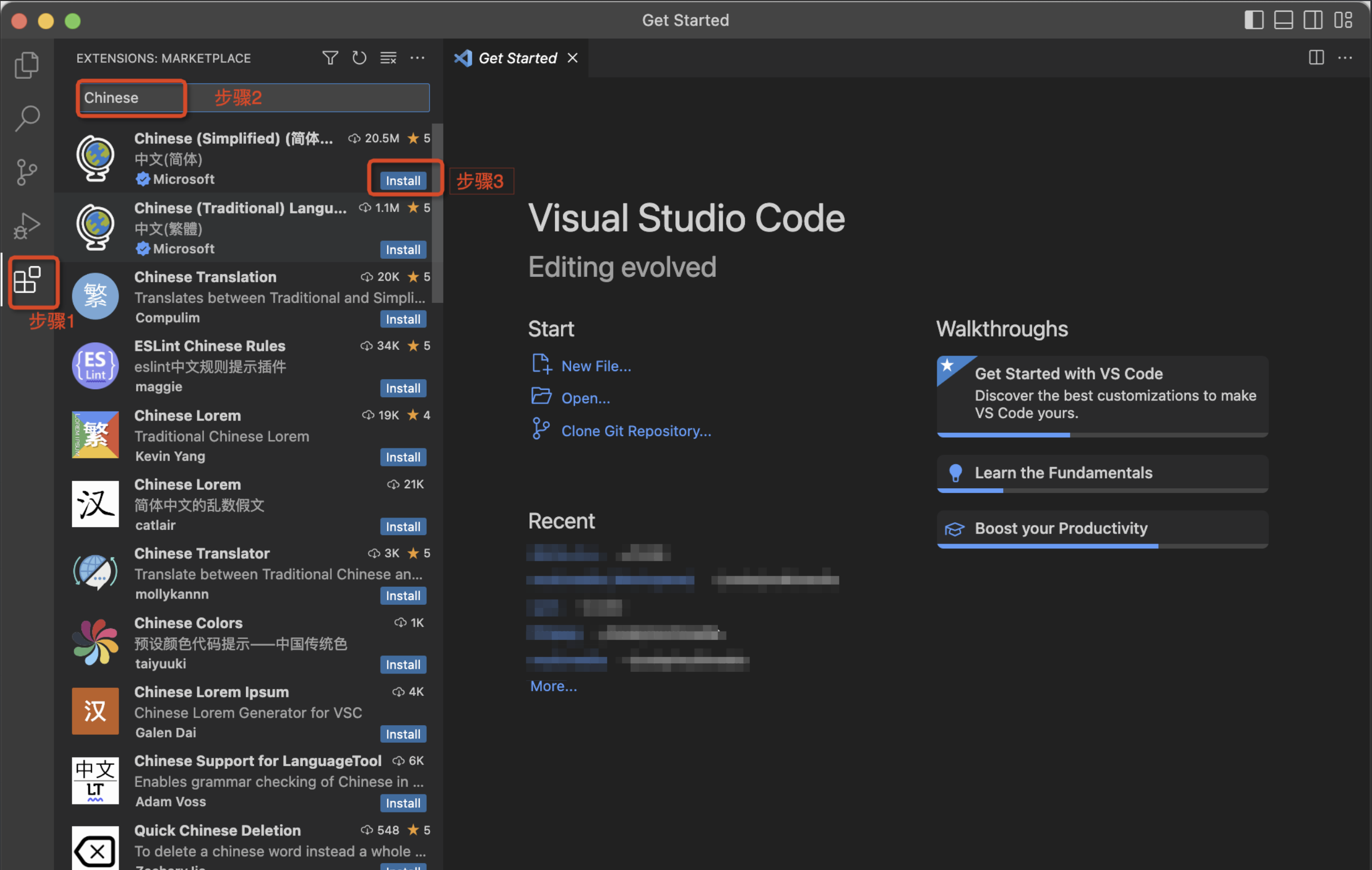Clear extensions search results icon
Screen dimensions: 1372x870
389,58
